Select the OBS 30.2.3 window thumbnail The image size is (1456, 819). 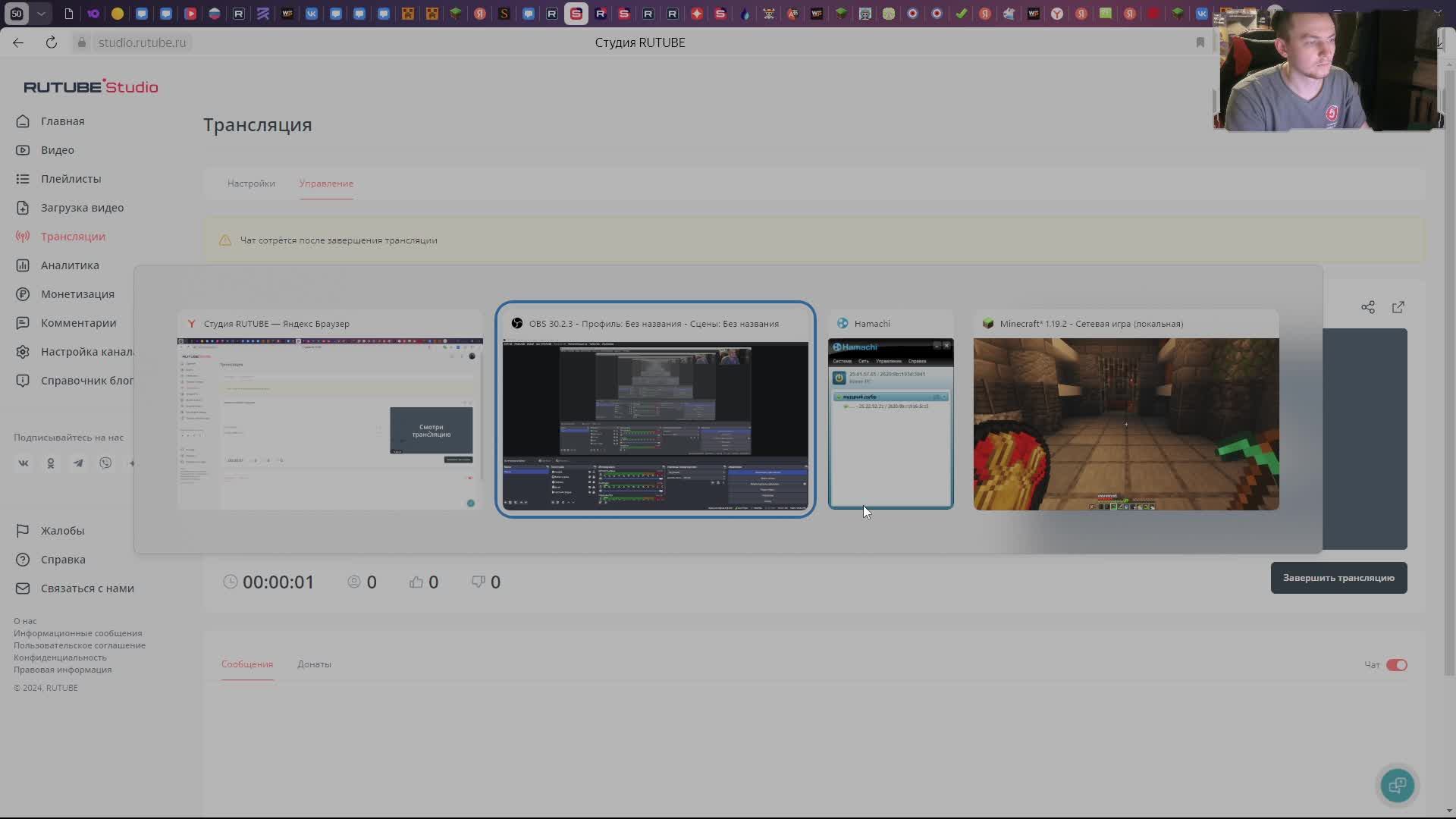(655, 409)
